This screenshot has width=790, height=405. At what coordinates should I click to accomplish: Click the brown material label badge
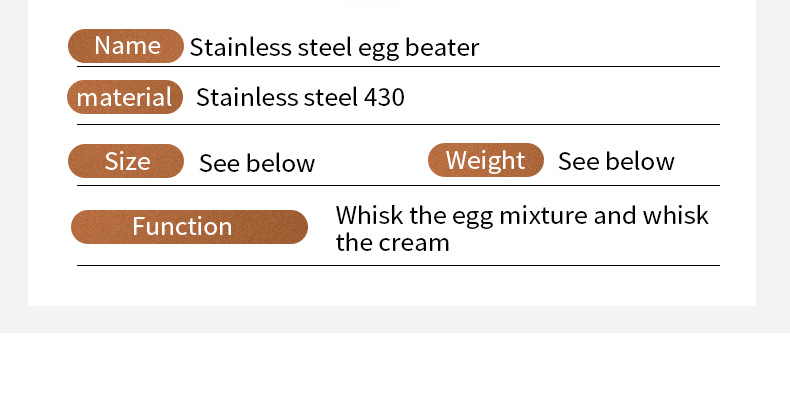125,97
